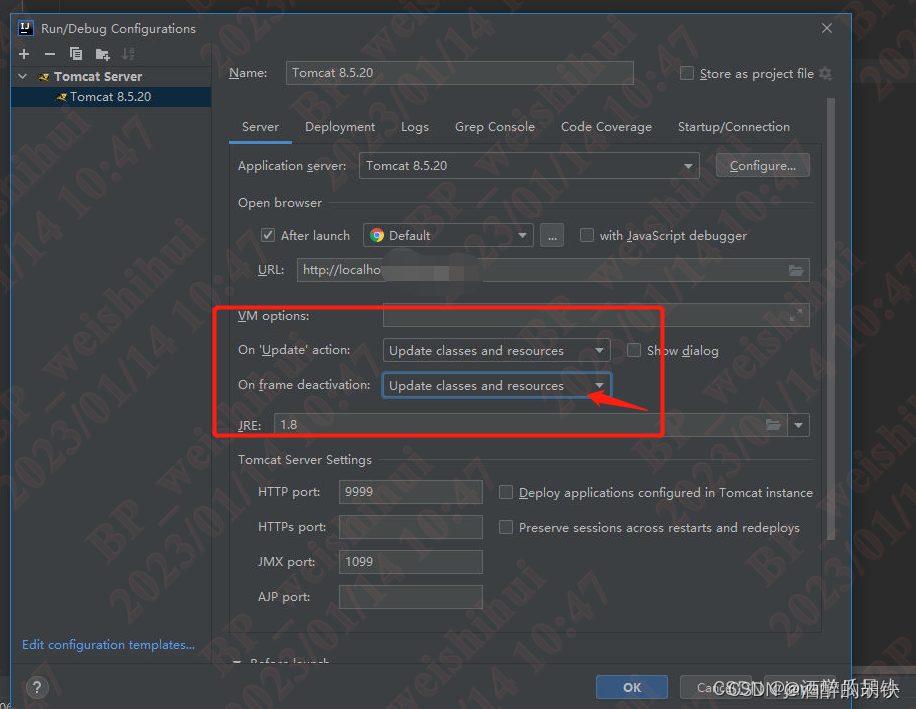Toggle the Store as project file checkbox
This screenshot has width=916, height=709.
tap(687, 74)
